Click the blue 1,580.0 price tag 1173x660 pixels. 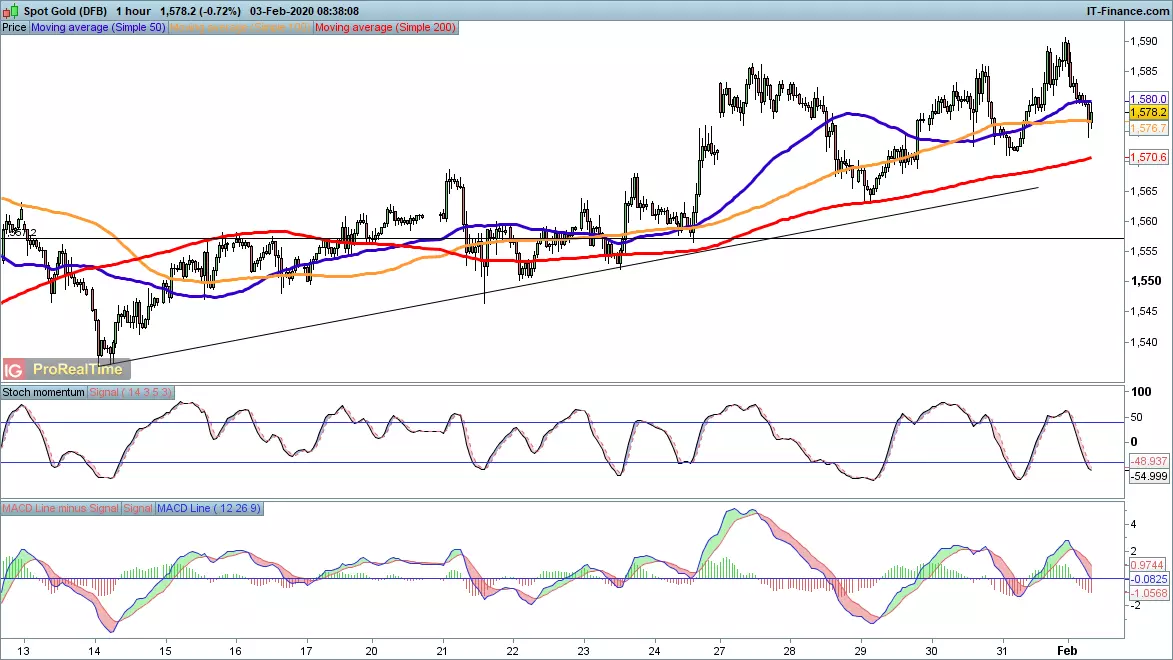(1148, 99)
